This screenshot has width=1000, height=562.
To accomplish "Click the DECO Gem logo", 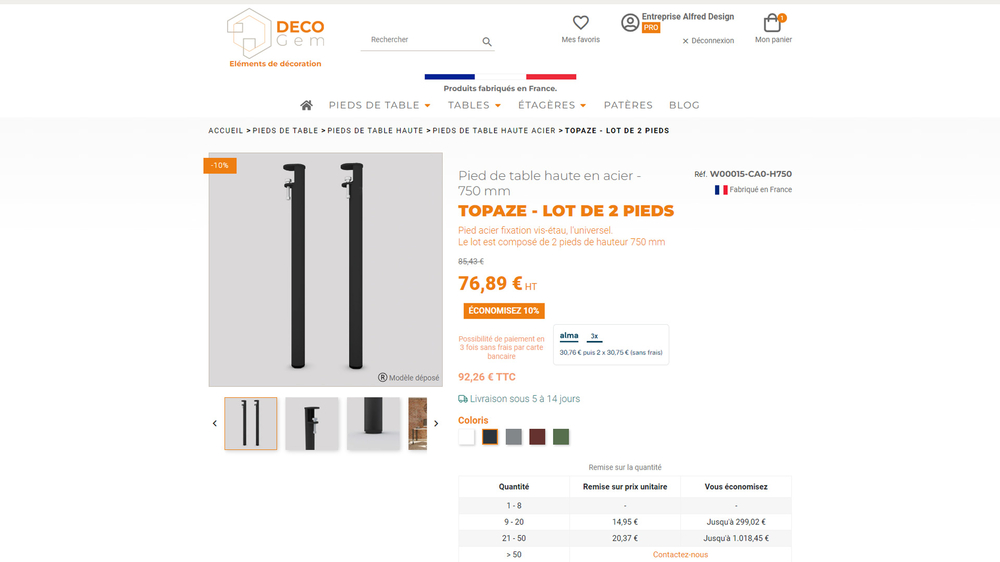I will point(276,38).
